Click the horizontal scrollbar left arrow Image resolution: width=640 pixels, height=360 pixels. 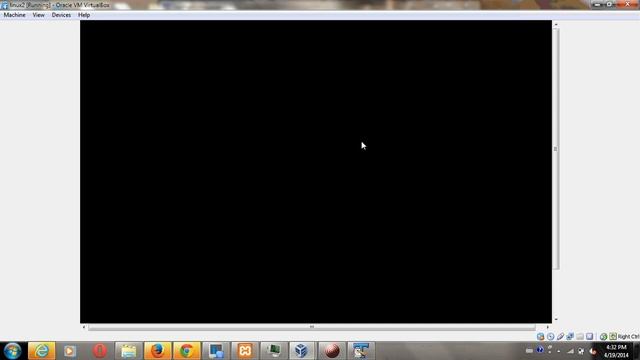(x=84, y=327)
